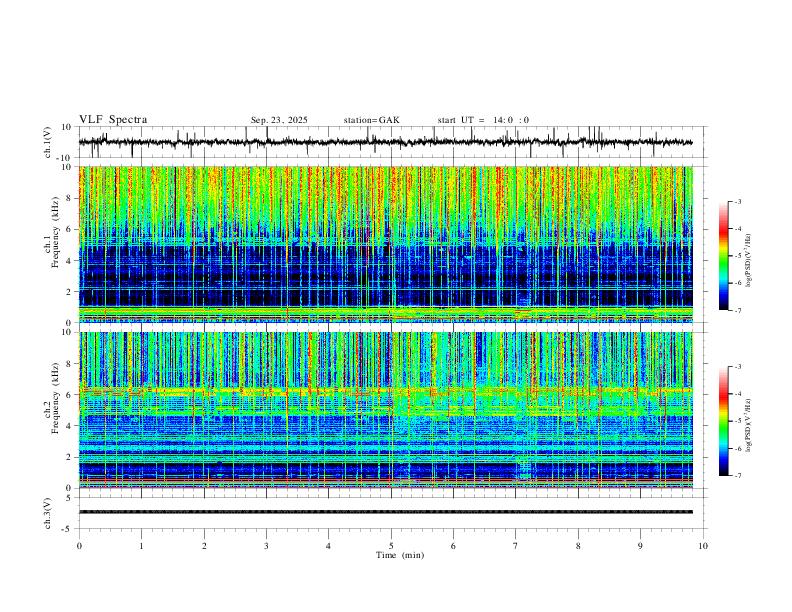The image size is (792, 612).
Task: Click the ch.1 spectrogram panel
Action: click(x=385, y=244)
